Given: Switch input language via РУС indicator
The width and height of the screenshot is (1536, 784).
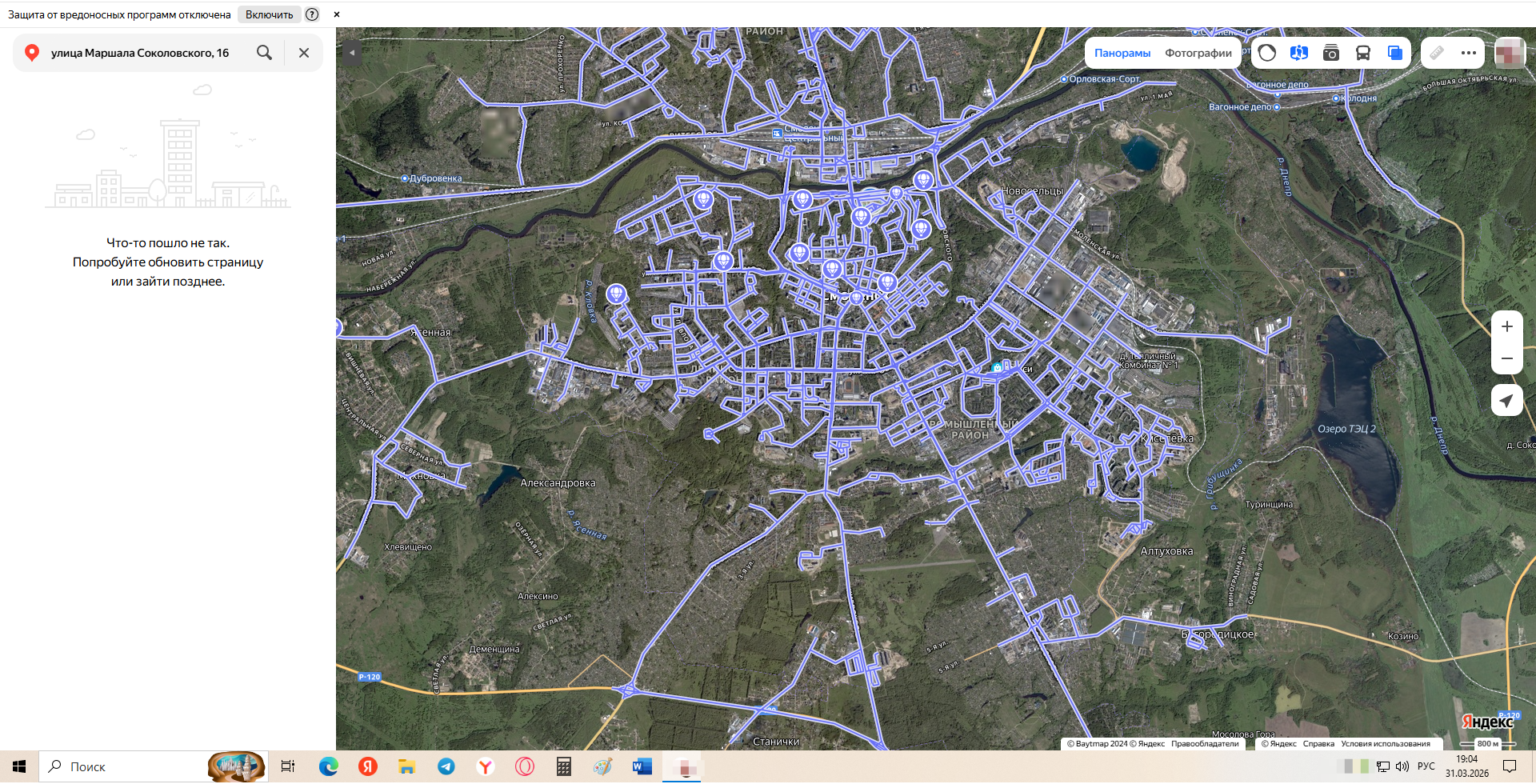Looking at the screenshot, I should coord(1426,766).
